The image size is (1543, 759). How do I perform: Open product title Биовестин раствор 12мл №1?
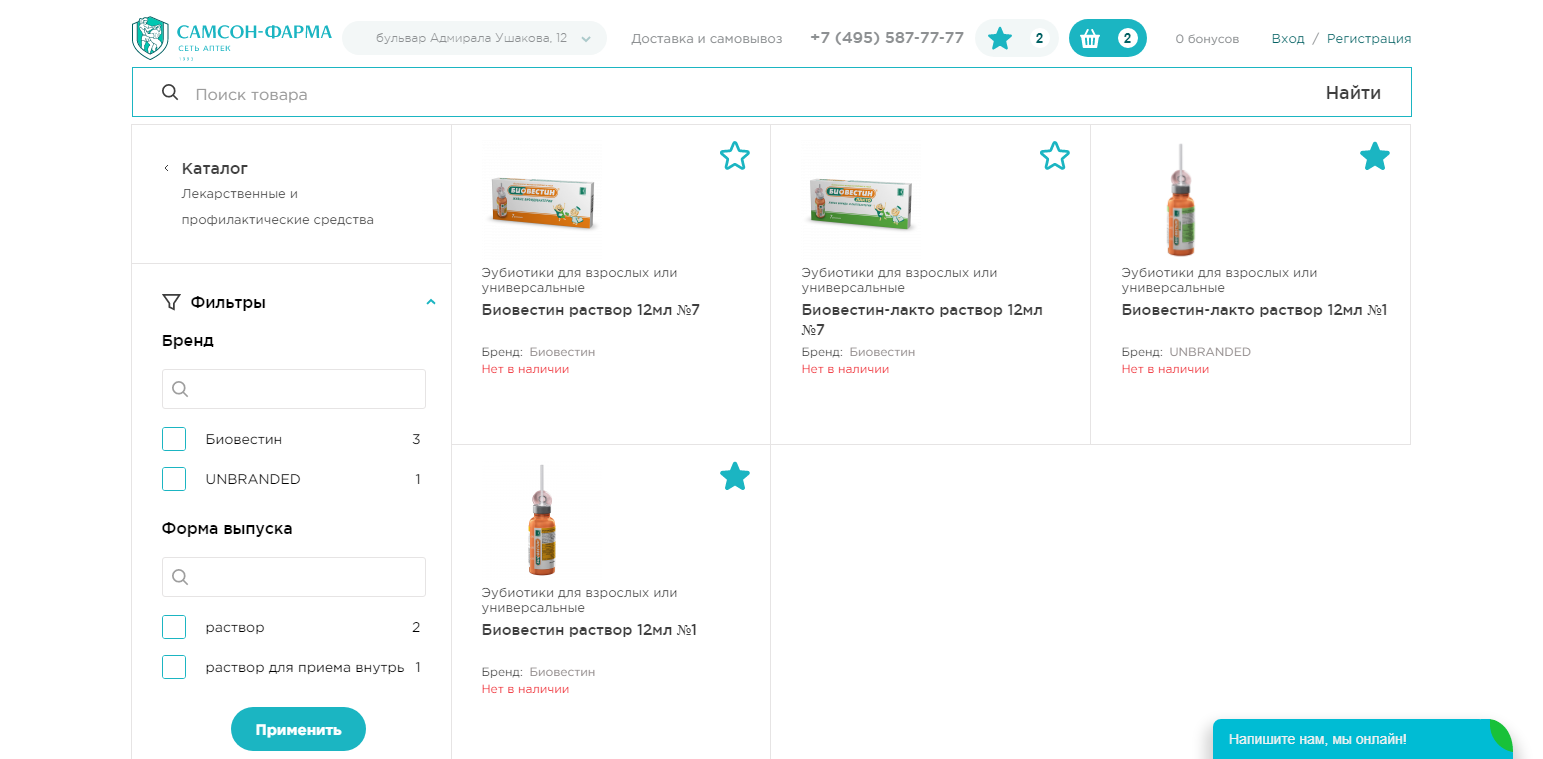(x=589, y=630)
